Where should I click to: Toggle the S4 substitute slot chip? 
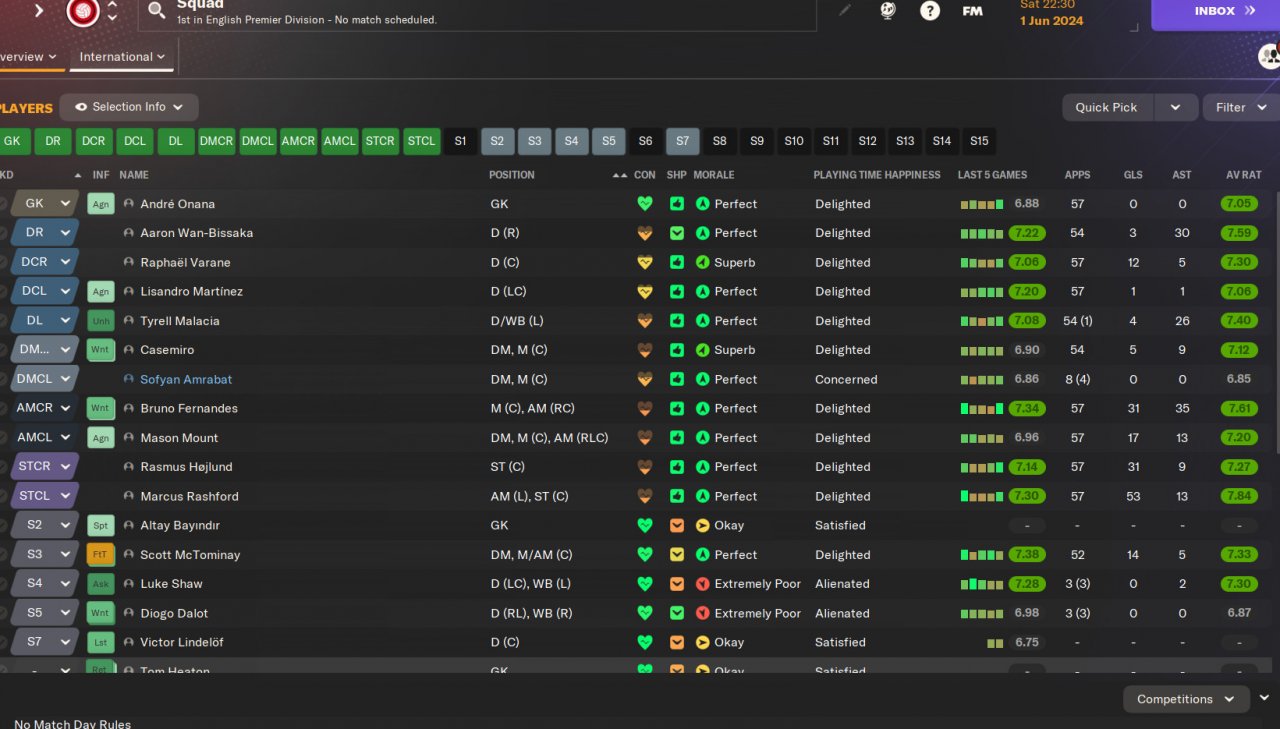click(x=571, y=141)
